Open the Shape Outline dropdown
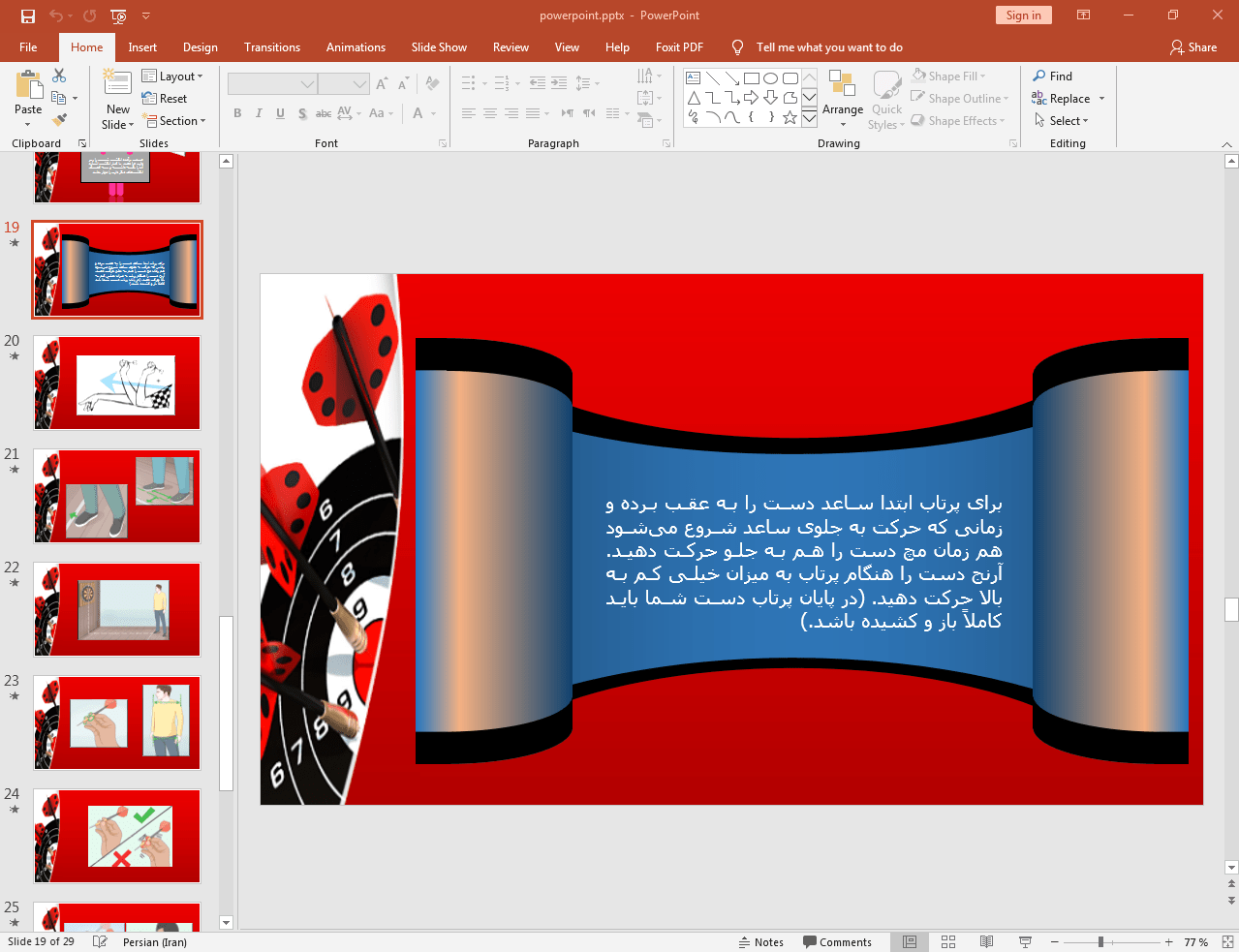This screenshot has height=952, width=1239. [x=959, y=98]
